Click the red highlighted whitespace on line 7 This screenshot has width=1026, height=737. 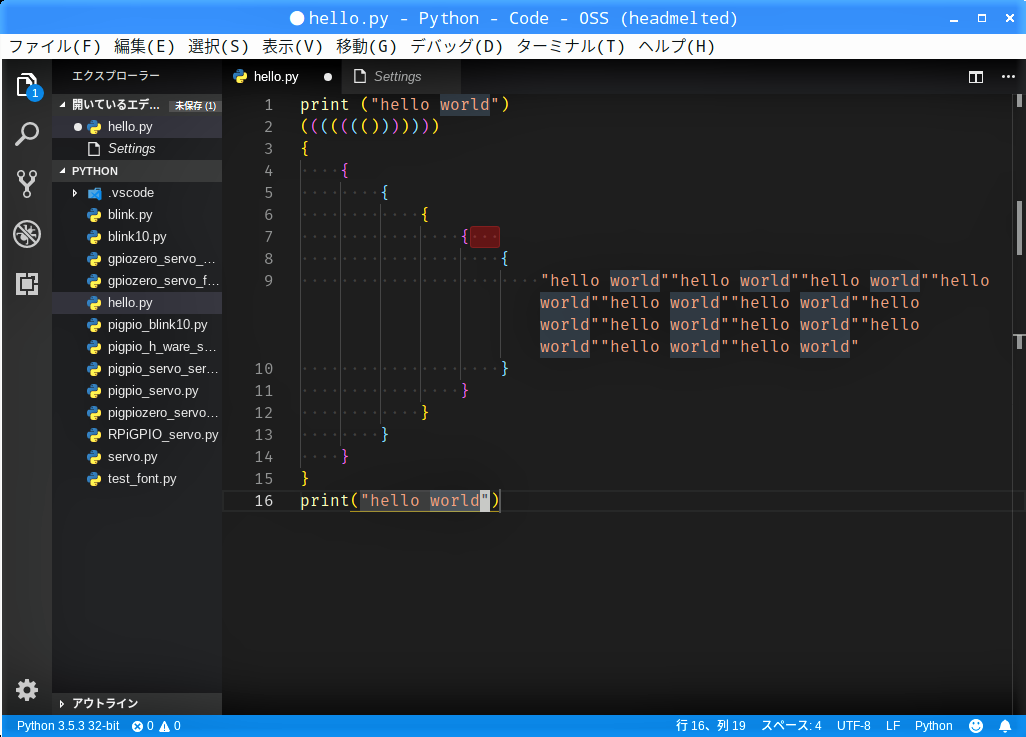(485, 237)
